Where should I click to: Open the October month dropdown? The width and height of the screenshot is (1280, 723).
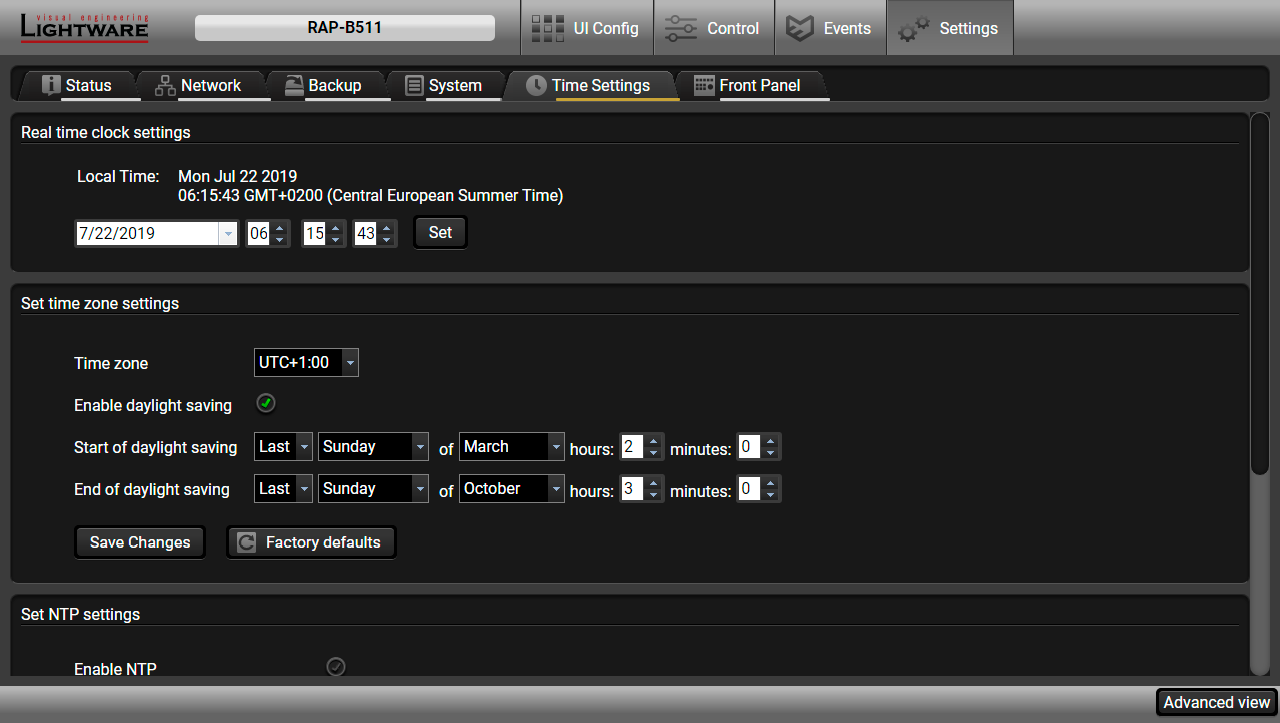point(512,488)
